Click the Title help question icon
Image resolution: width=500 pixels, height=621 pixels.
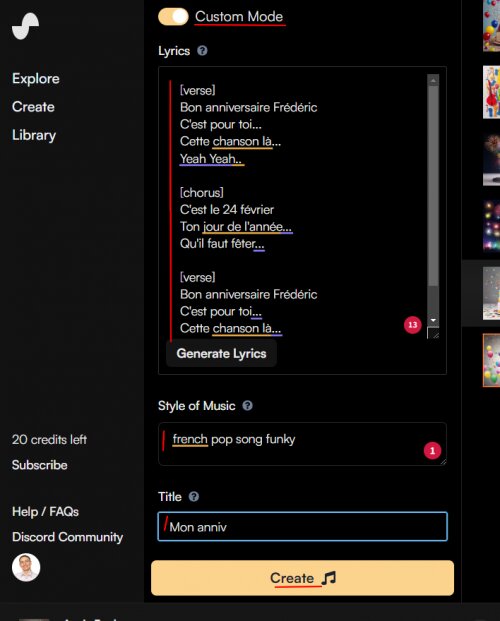point(194,497)
